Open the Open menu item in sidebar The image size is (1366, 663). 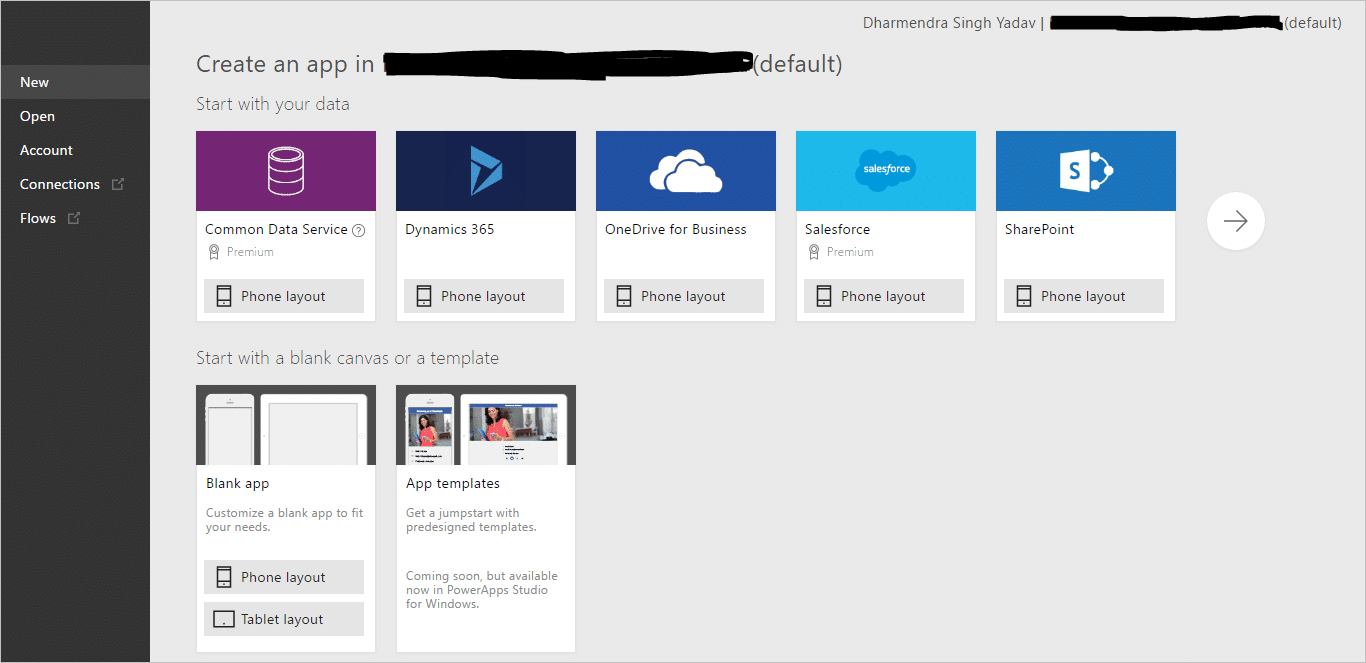[75, 116]
